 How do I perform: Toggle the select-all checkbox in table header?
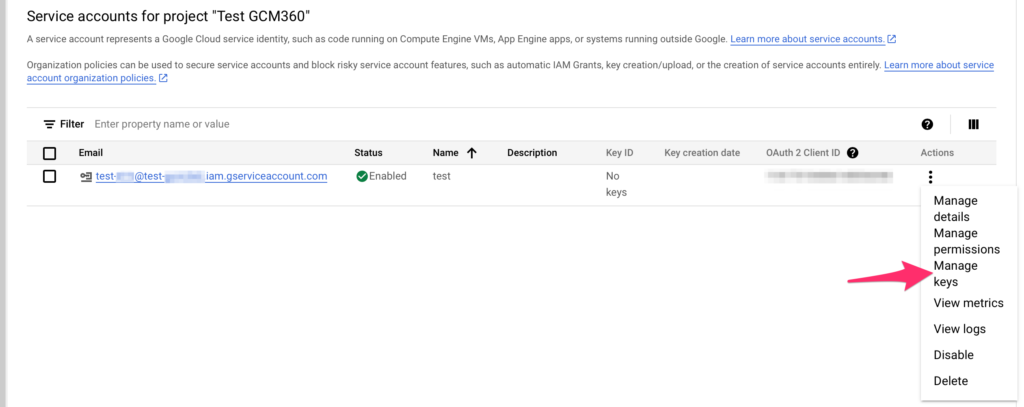tap(49, 153)
